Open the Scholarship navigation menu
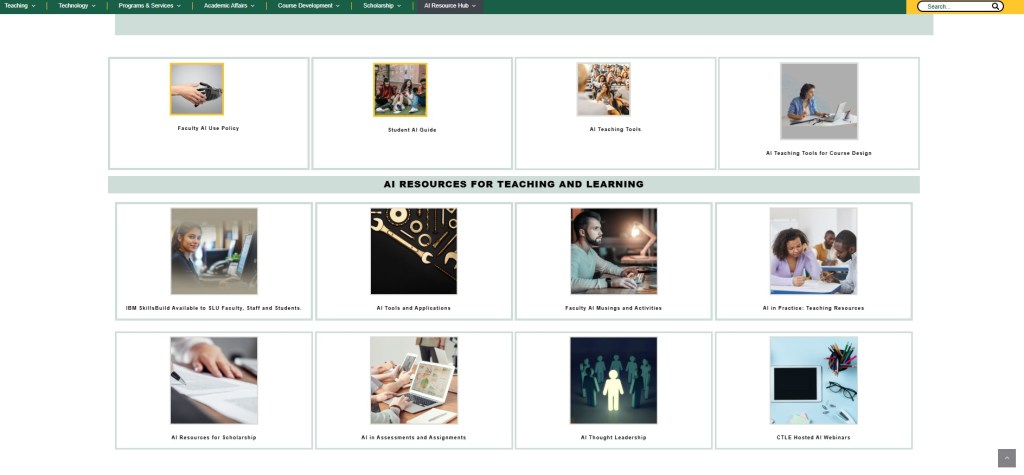 (382, 6)
